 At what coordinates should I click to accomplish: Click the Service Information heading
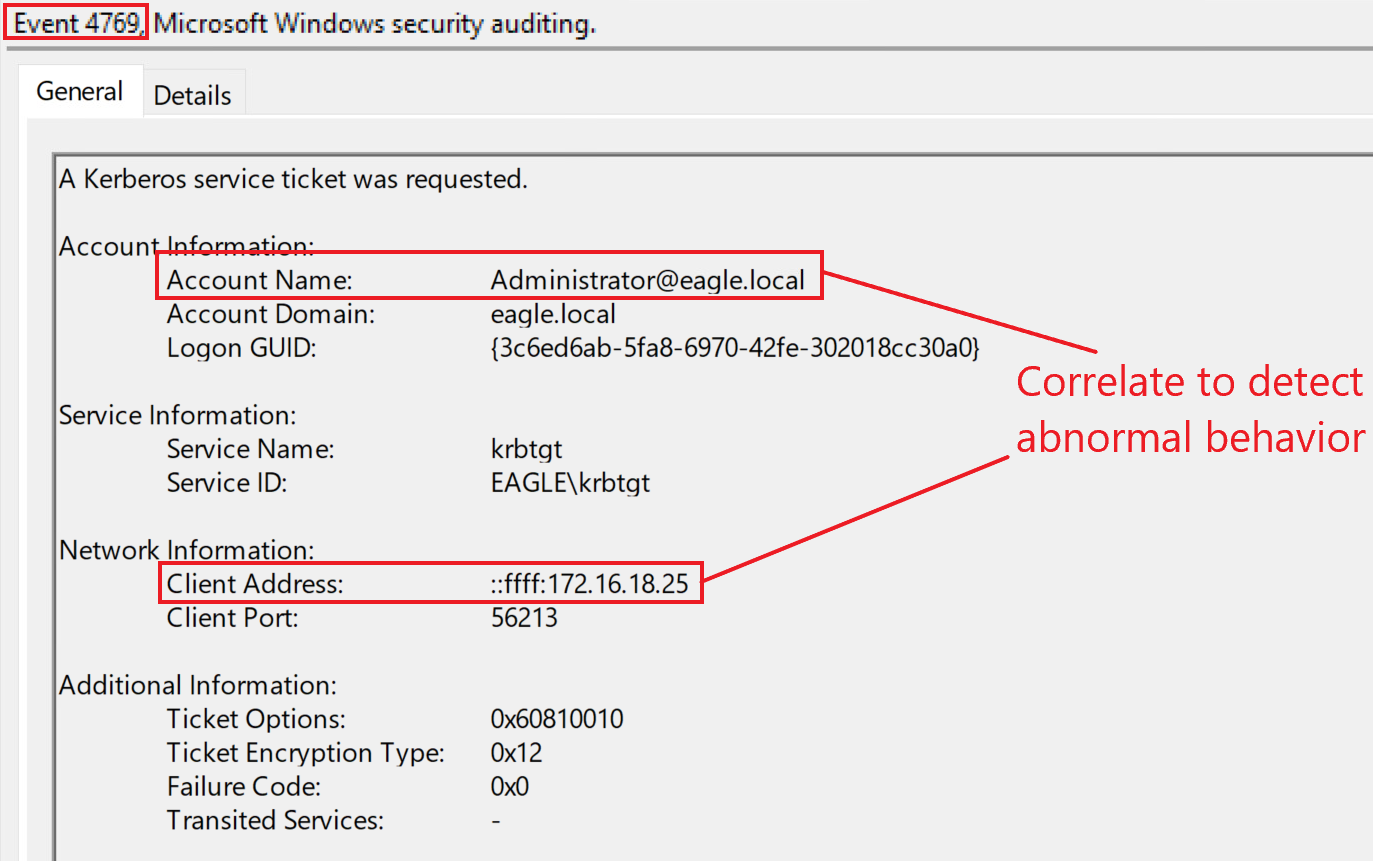[x=178, y=415]
